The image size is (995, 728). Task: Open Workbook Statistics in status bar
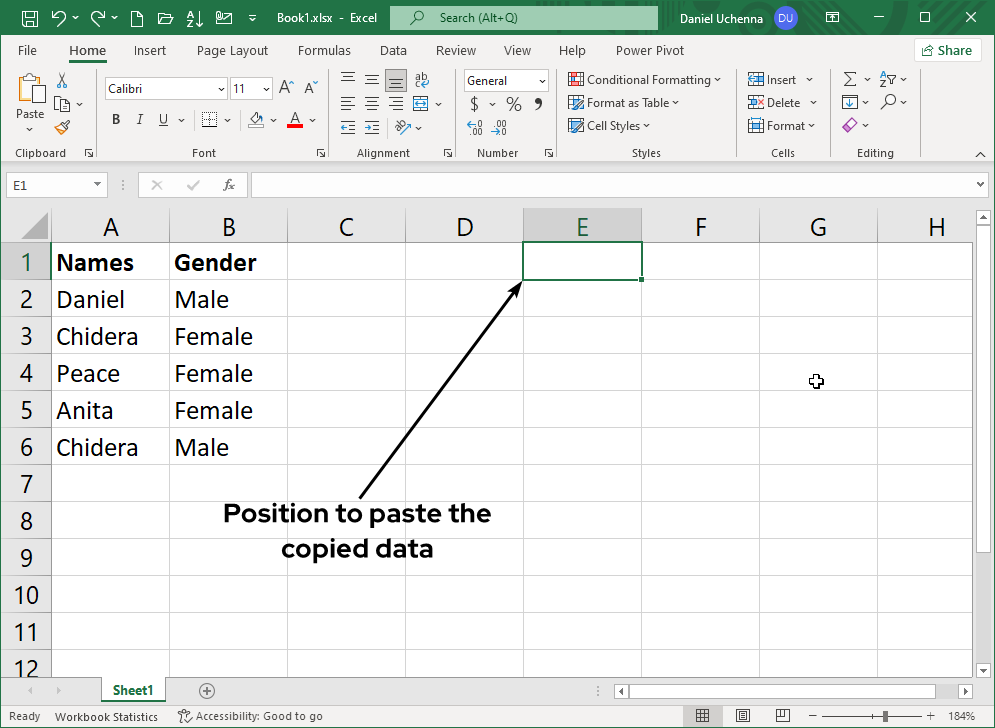point(106,716)
